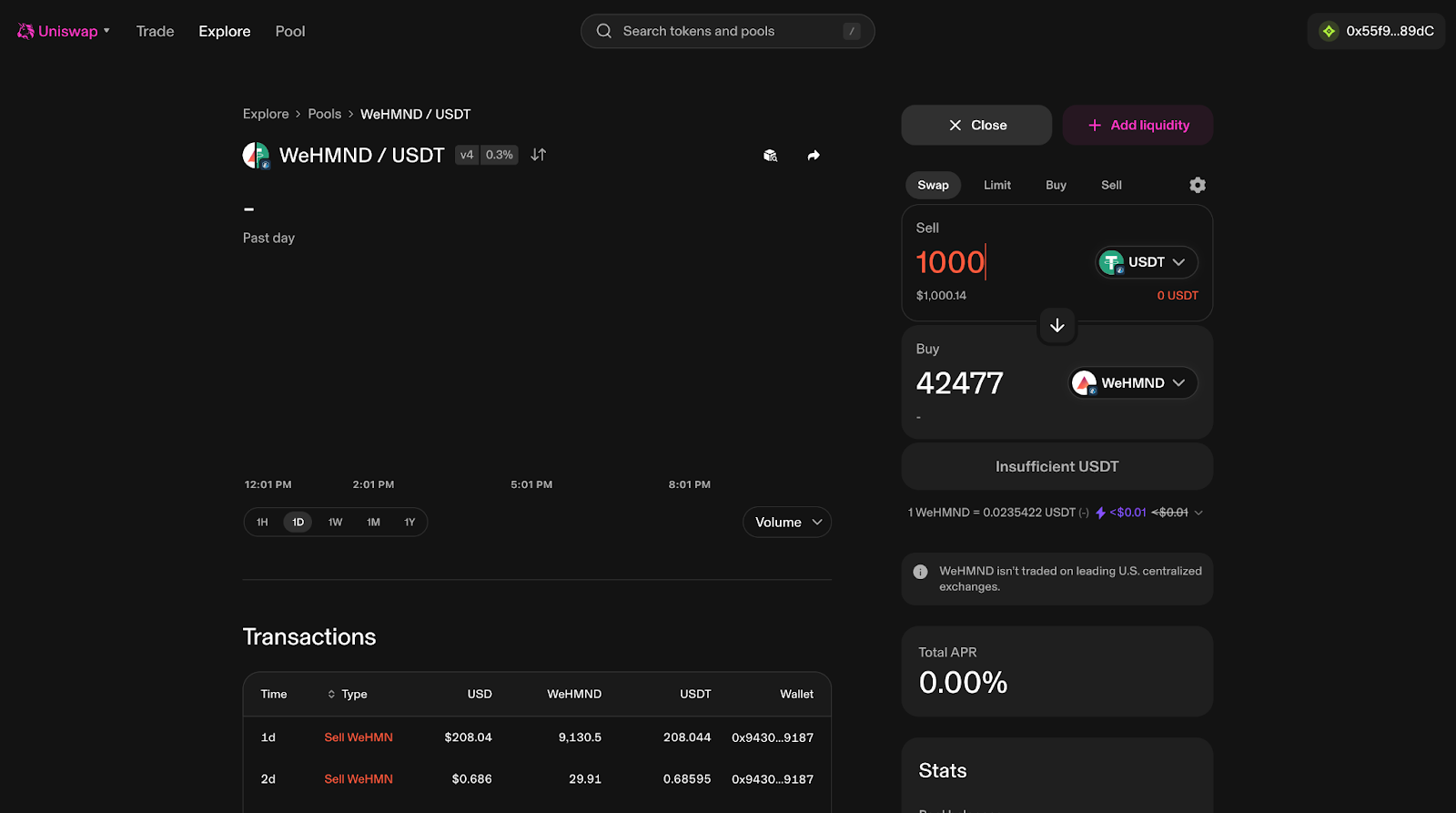The height and width of the screenshot is (813, 1456).
Task: Select the 1M chart range
Action: 373,522
